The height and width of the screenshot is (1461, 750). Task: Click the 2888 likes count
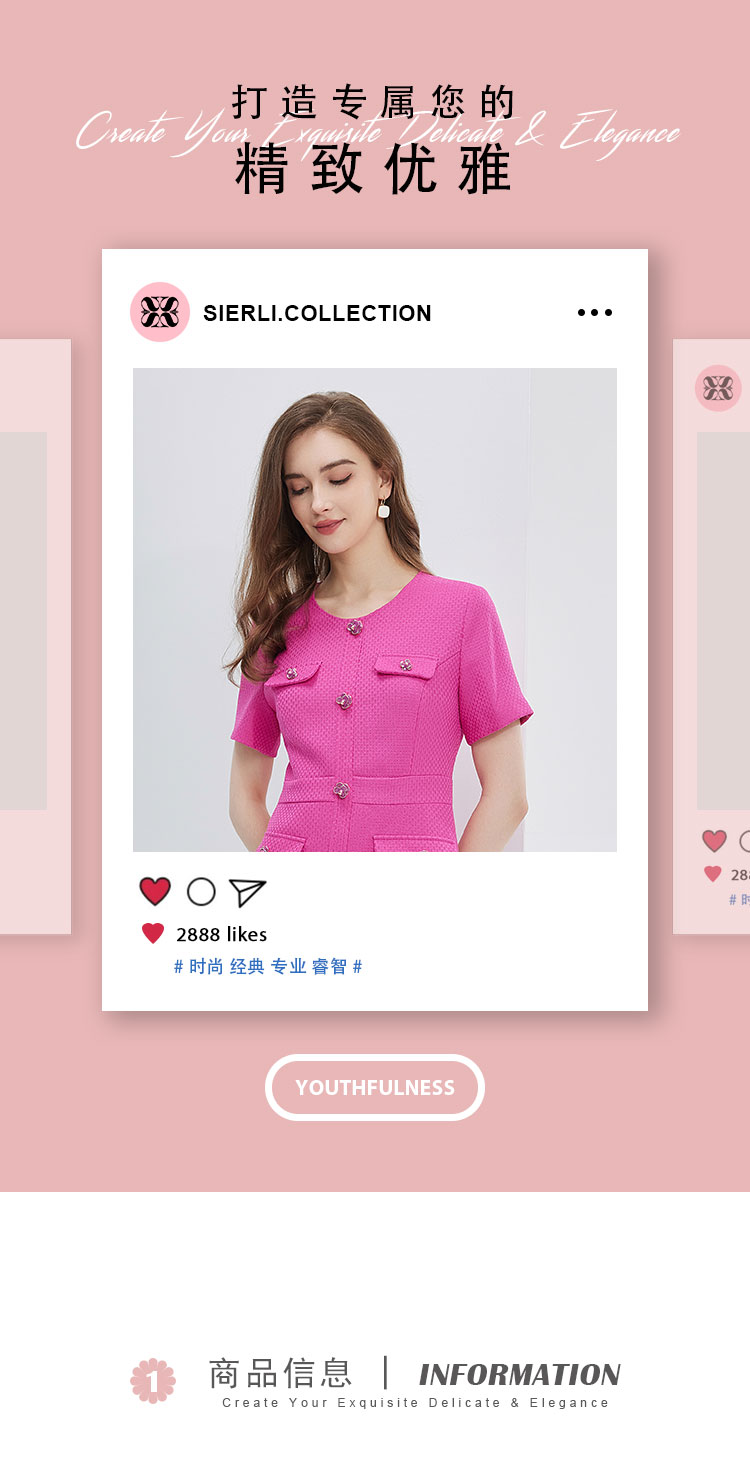click(x=222, y=934)
